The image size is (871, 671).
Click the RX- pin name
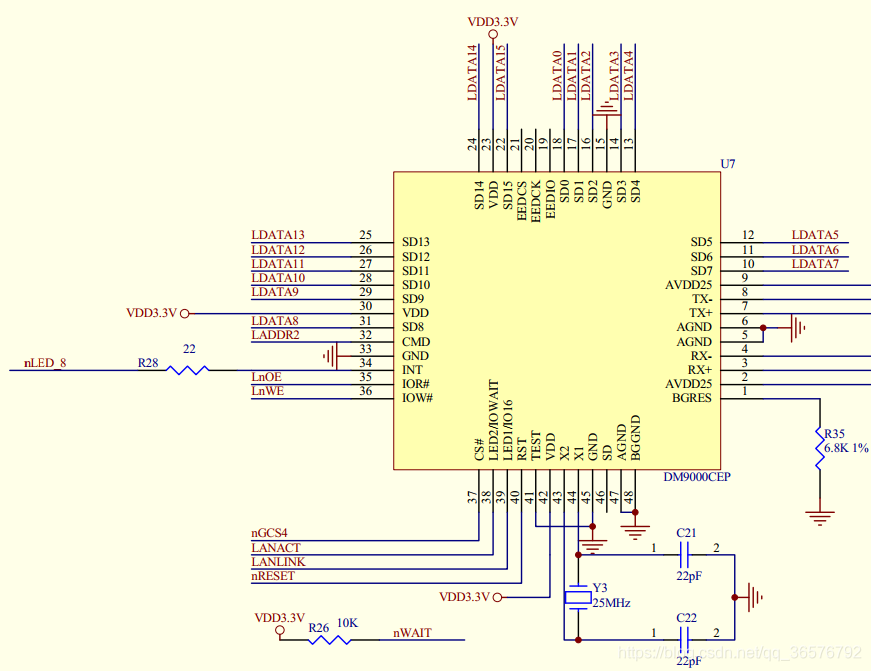pyautogui.click(x=701, y=355)
